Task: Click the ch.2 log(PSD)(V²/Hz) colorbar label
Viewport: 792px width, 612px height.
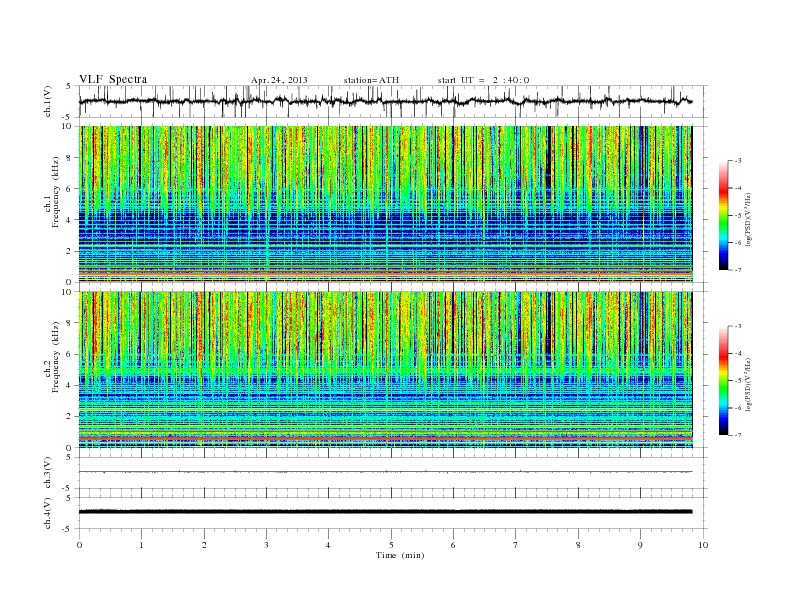Action: [x=748, y=384]
